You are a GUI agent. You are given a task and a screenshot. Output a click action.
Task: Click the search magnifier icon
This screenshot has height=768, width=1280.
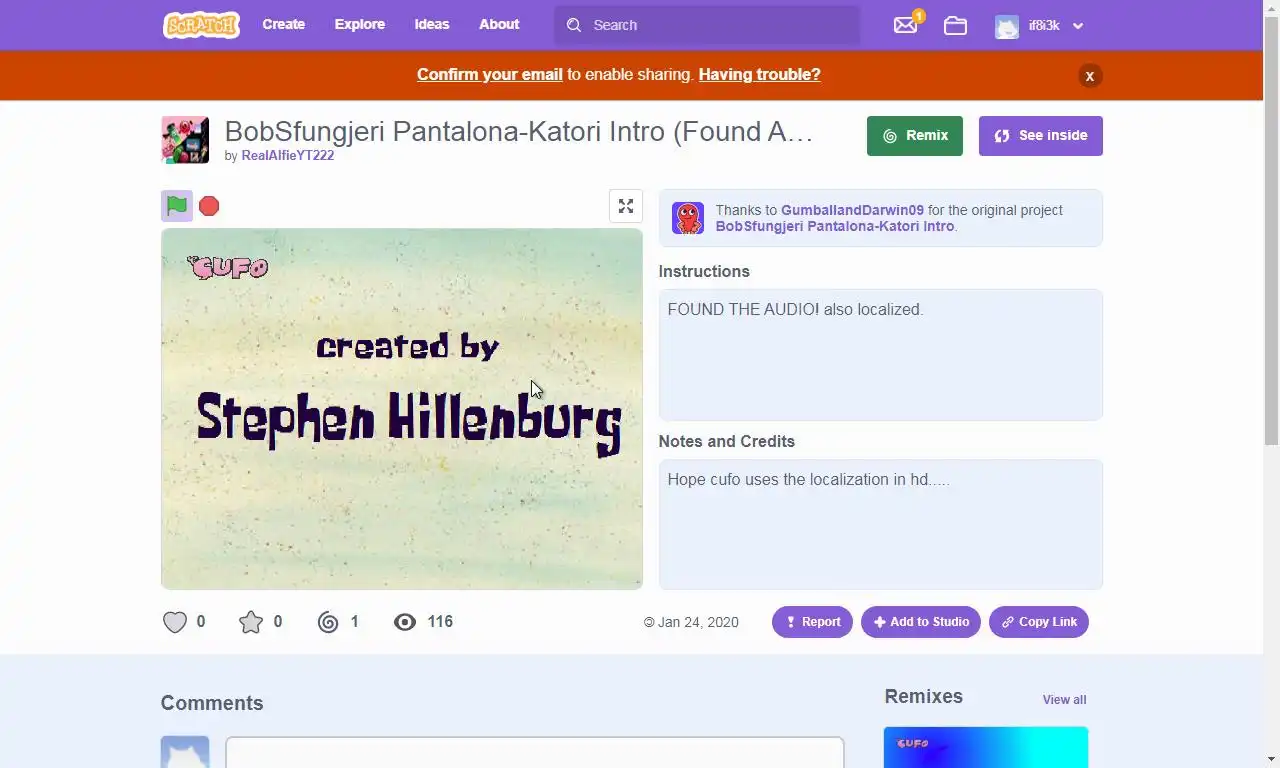(x=574, y=25)
